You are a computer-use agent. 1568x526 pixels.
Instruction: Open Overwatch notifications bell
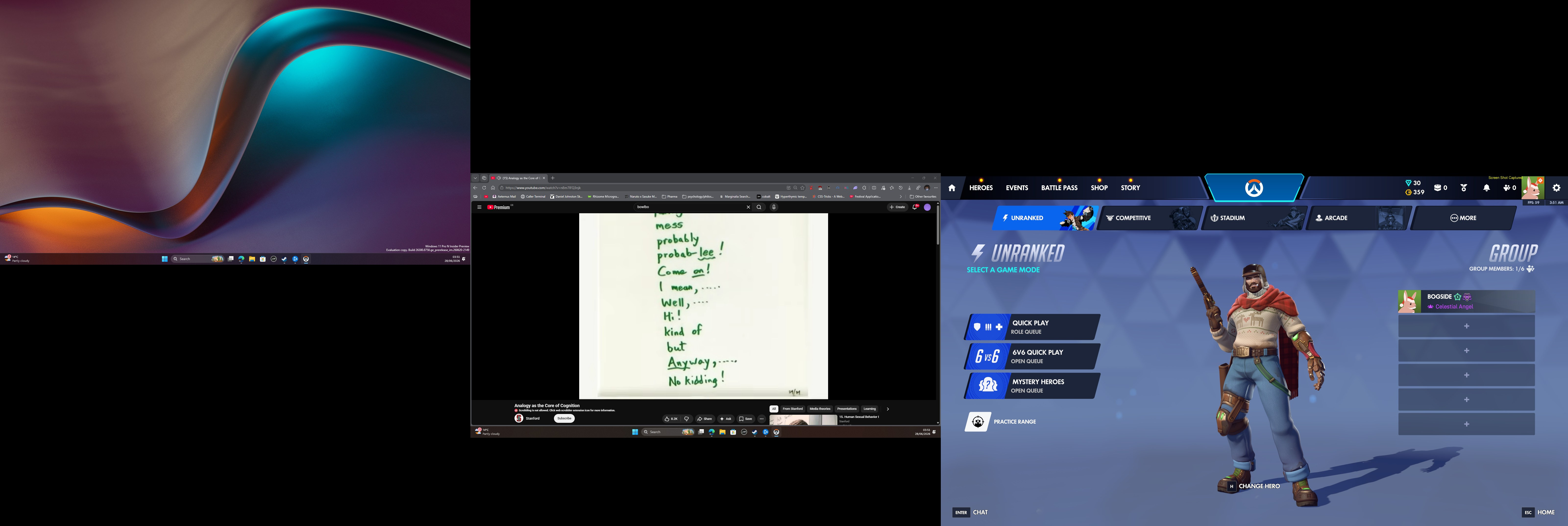1486,188
